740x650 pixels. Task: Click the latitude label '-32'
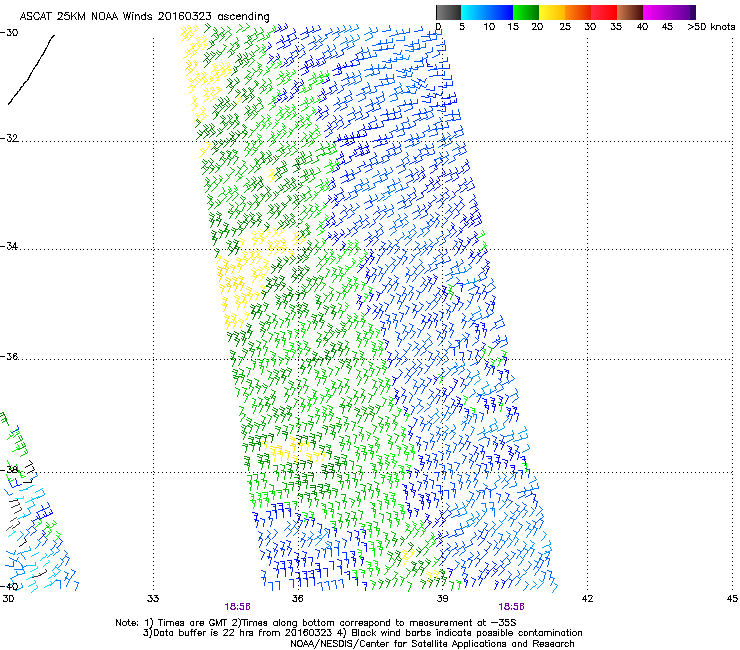9,138
